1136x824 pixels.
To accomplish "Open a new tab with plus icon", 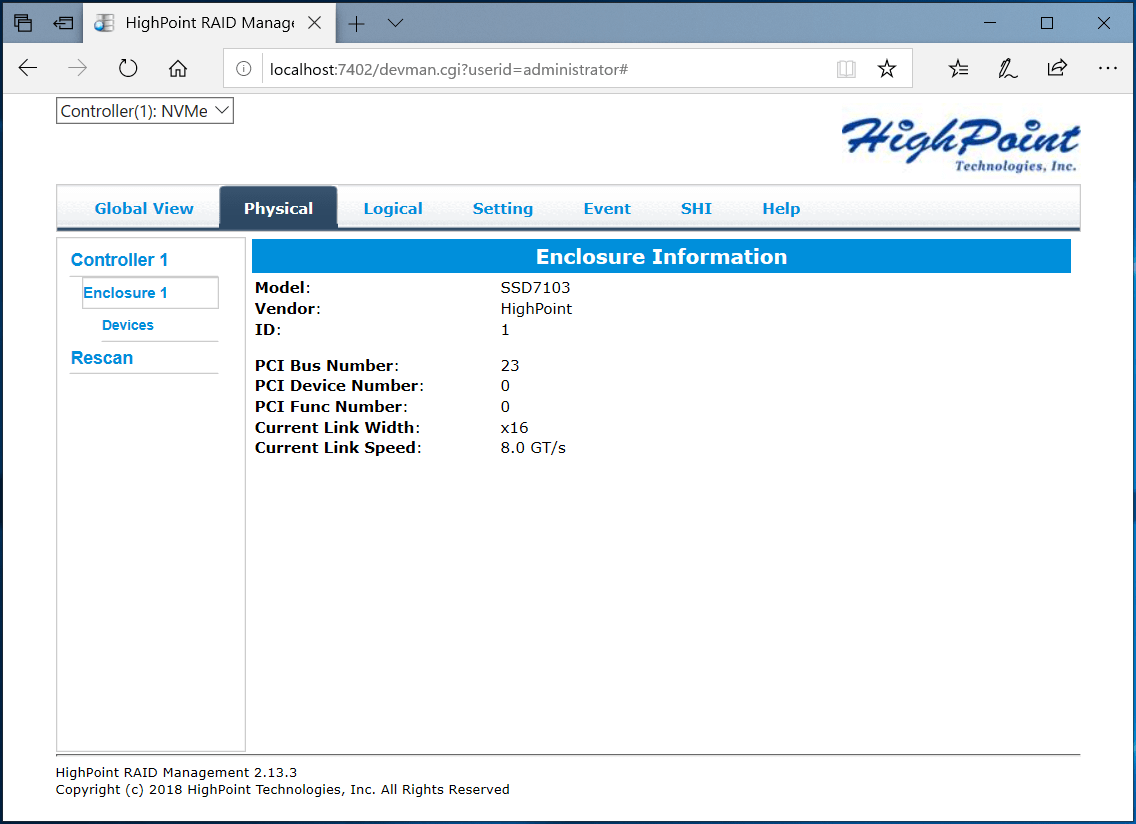I will pyautogui.click(x=356, y=24).
